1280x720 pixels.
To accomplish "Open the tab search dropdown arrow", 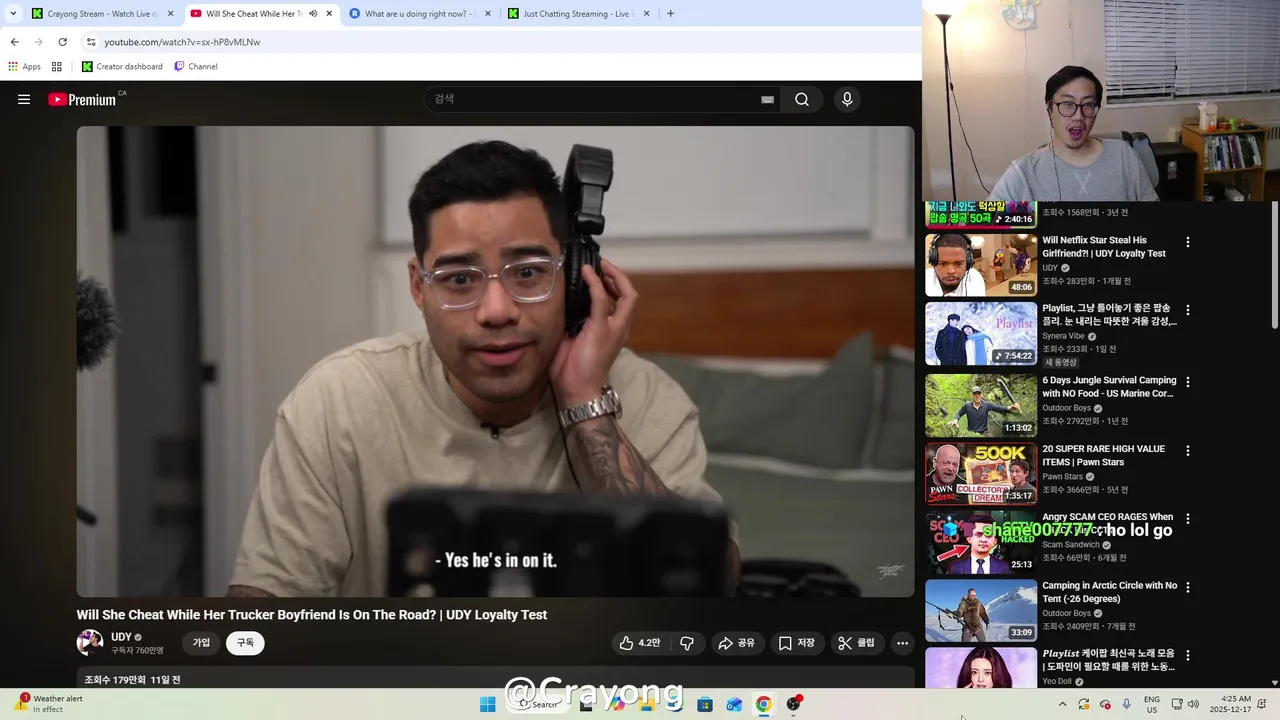I will point(13,13).
